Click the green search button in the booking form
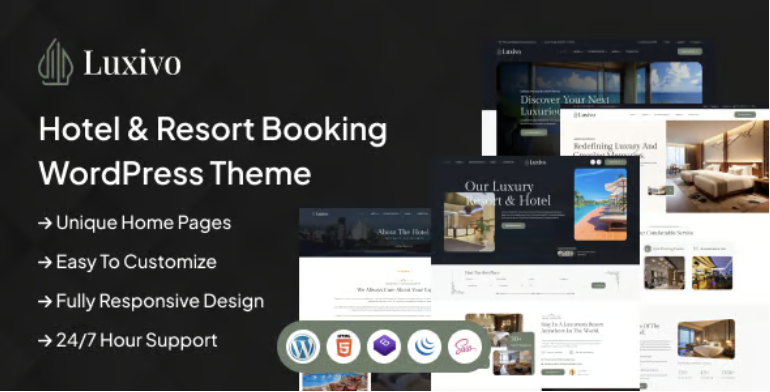Screen dimensions: 770x392 [598, 285]
